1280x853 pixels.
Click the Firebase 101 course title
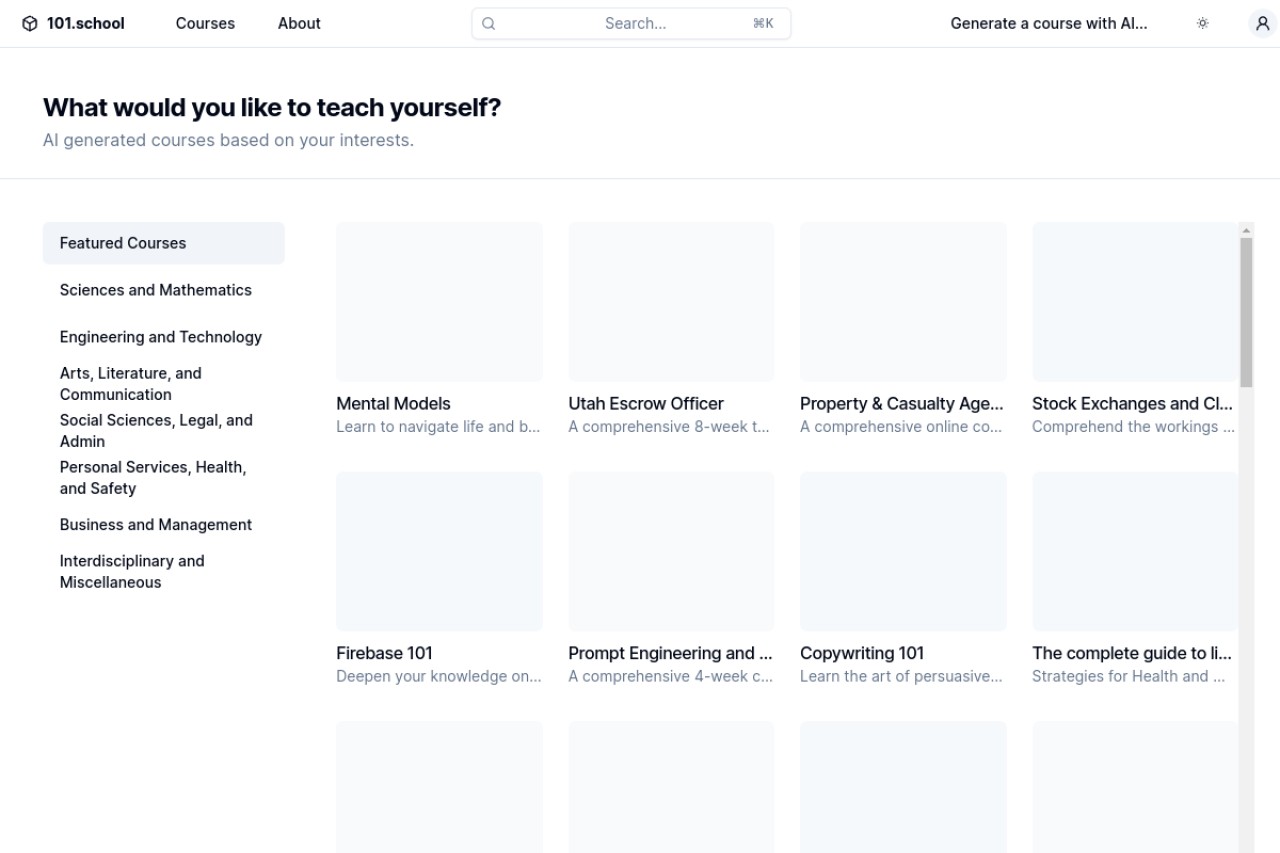click(384, 654)
